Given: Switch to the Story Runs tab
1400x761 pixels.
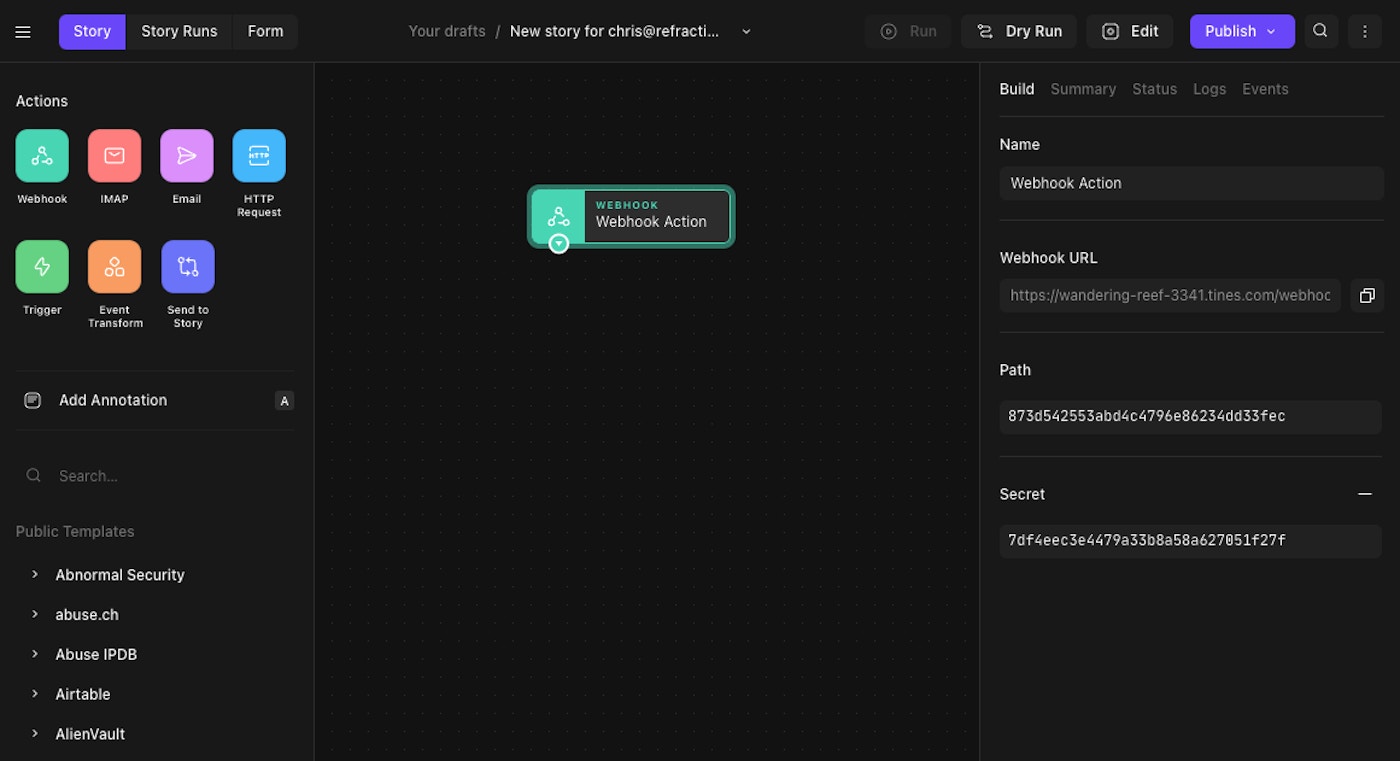Looking at the screenshot, I should pos(179,31).
